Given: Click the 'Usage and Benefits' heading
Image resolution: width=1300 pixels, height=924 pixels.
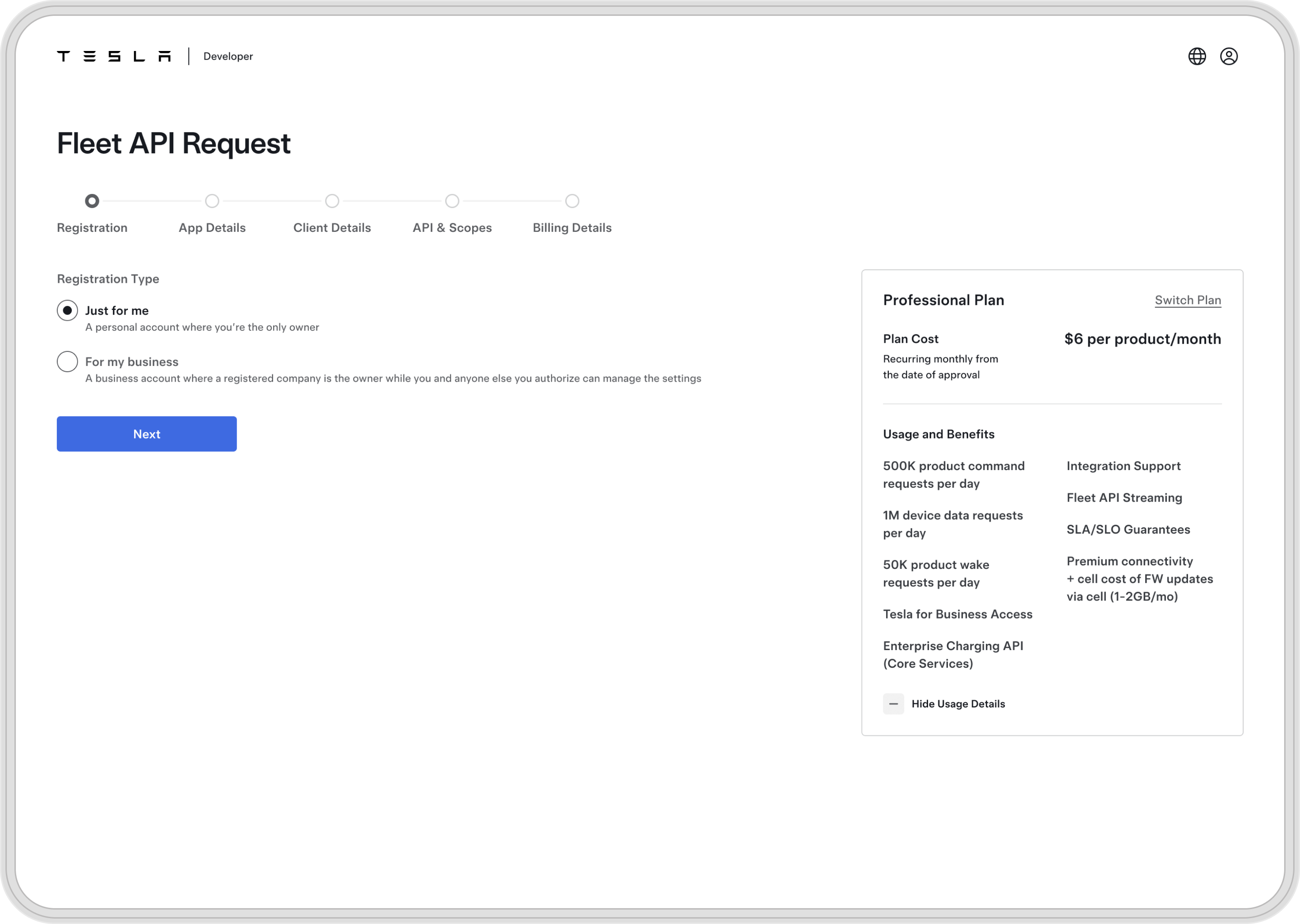Looking at the screenshot, I should pyautogui.click(x=939, y=434).
